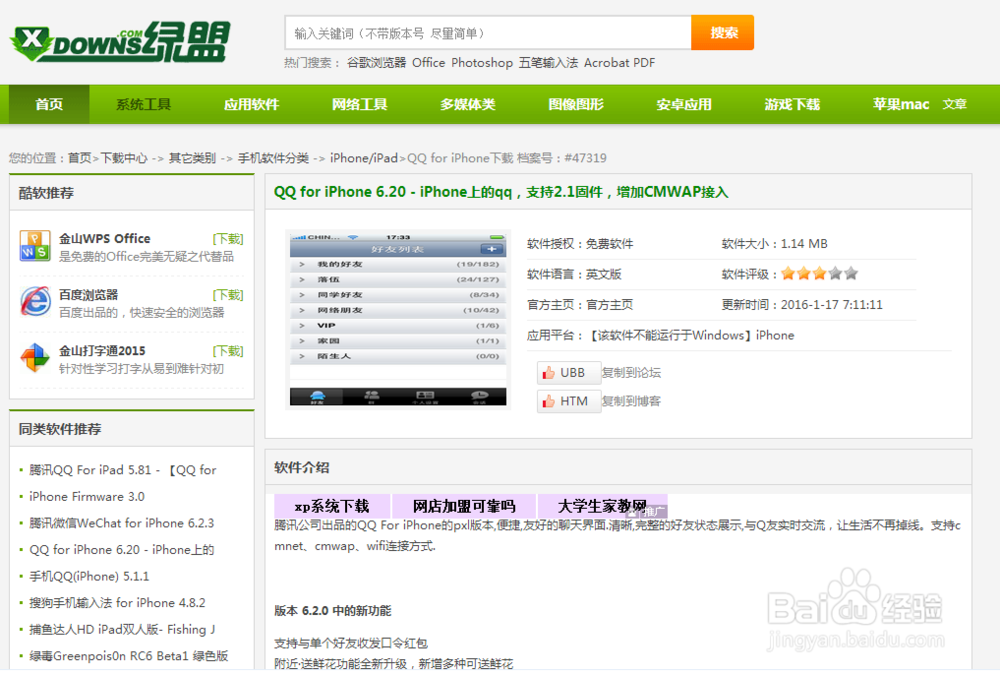Open the 网店加盟可靠吗 ad link
Image resolution: width=1000 pixels, height=675 pixels.
pos(464,507)
